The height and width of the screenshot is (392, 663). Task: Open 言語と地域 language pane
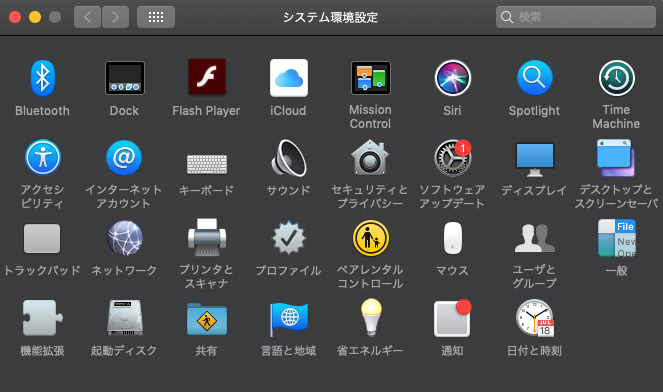289,319
